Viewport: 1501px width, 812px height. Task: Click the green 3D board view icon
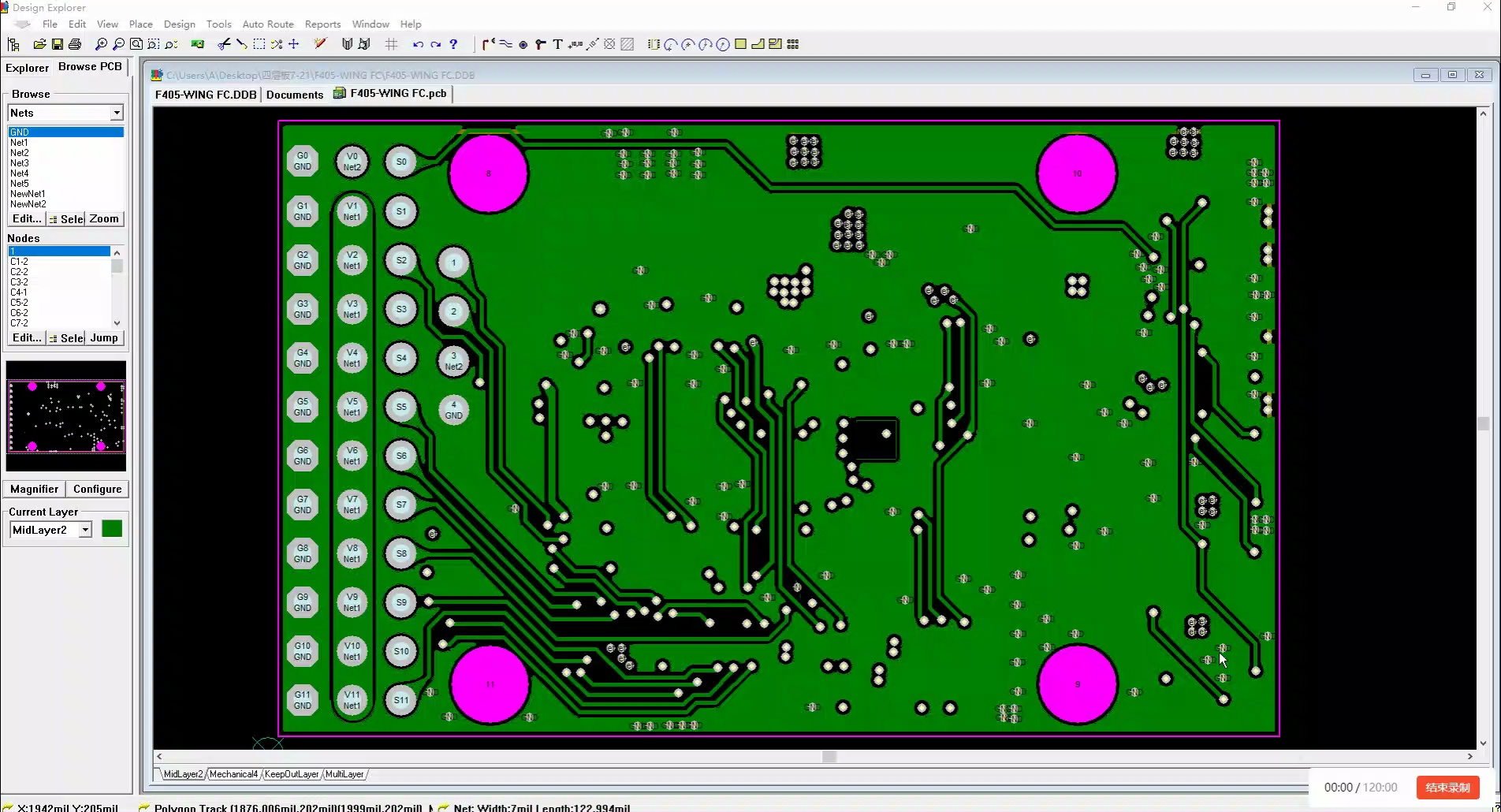[x=198, y=44]
